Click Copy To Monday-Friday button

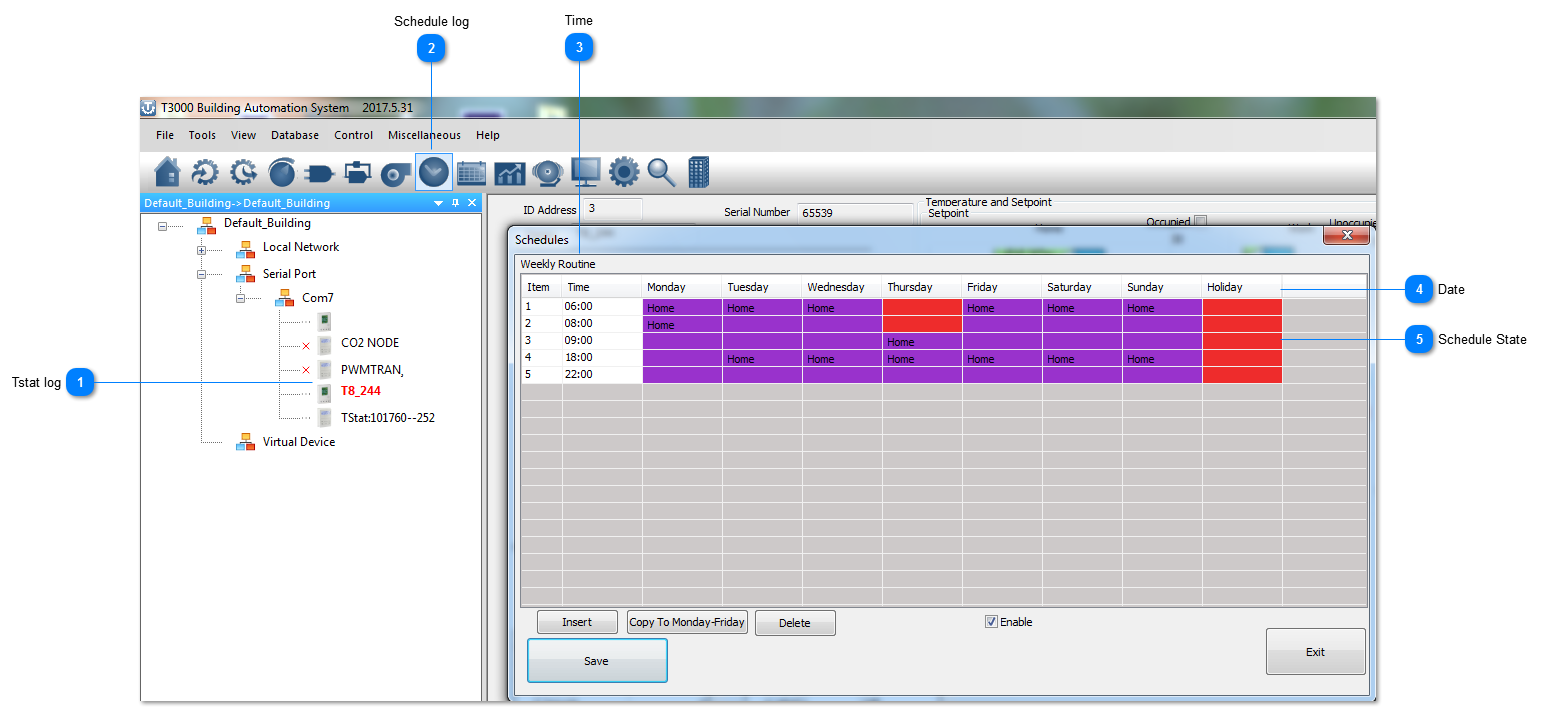point(687,622)
